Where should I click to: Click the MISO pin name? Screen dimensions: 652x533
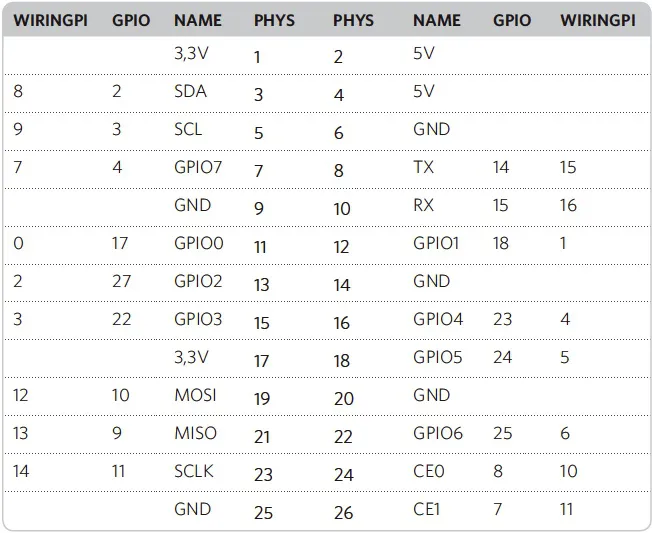(195, 433)
